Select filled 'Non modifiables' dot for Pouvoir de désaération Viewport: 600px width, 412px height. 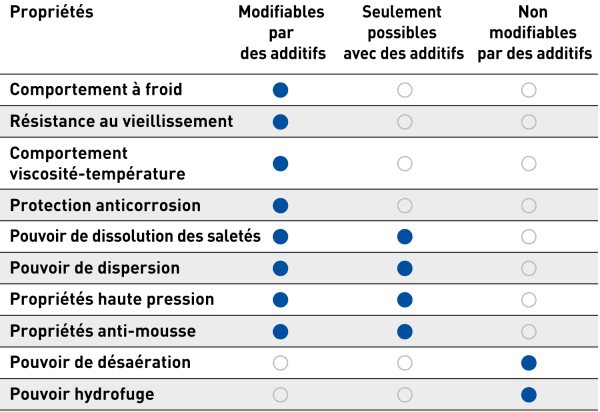[x=528, y=363]
